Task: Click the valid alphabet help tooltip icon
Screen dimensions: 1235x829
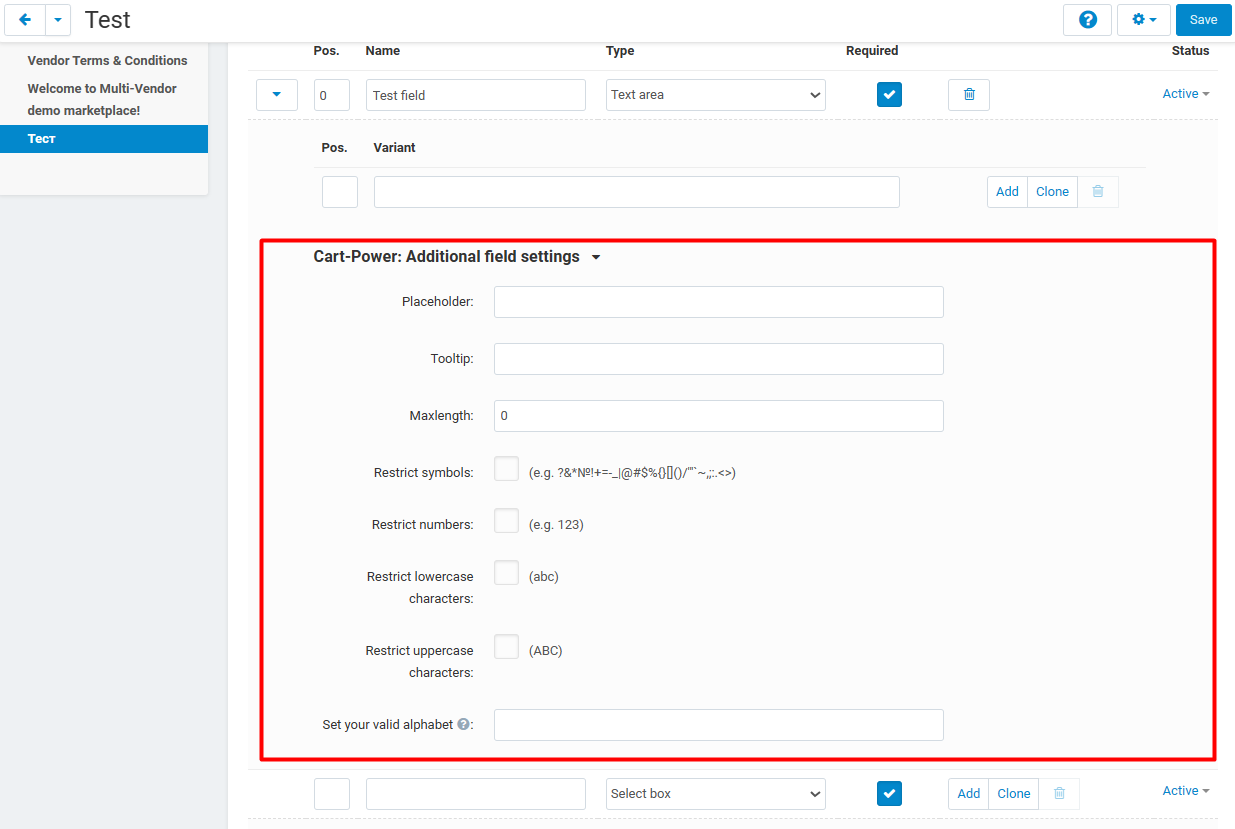Action: click(x=463, y=725)
